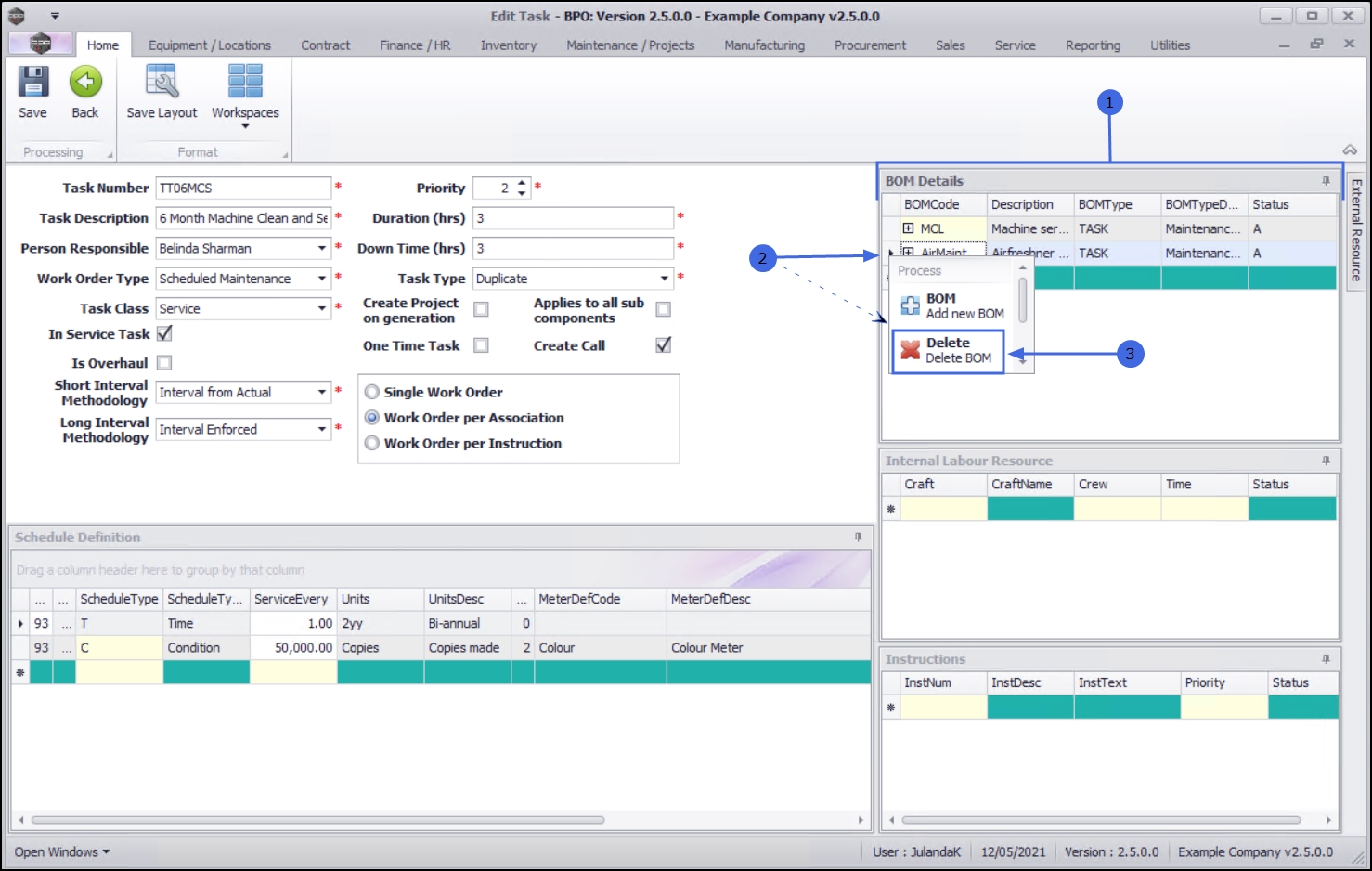Increase the Priority value
This screenshot has height=871, width=1372.
[522, 183]
